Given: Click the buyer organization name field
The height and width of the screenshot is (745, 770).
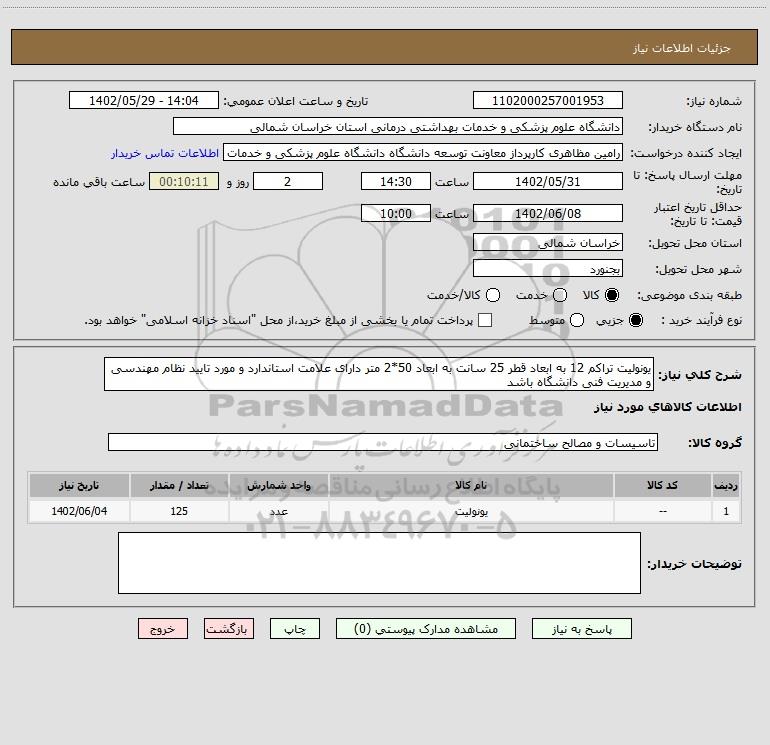Looking at the screenshot, I should pyautogui.click(x=398, y=126).
